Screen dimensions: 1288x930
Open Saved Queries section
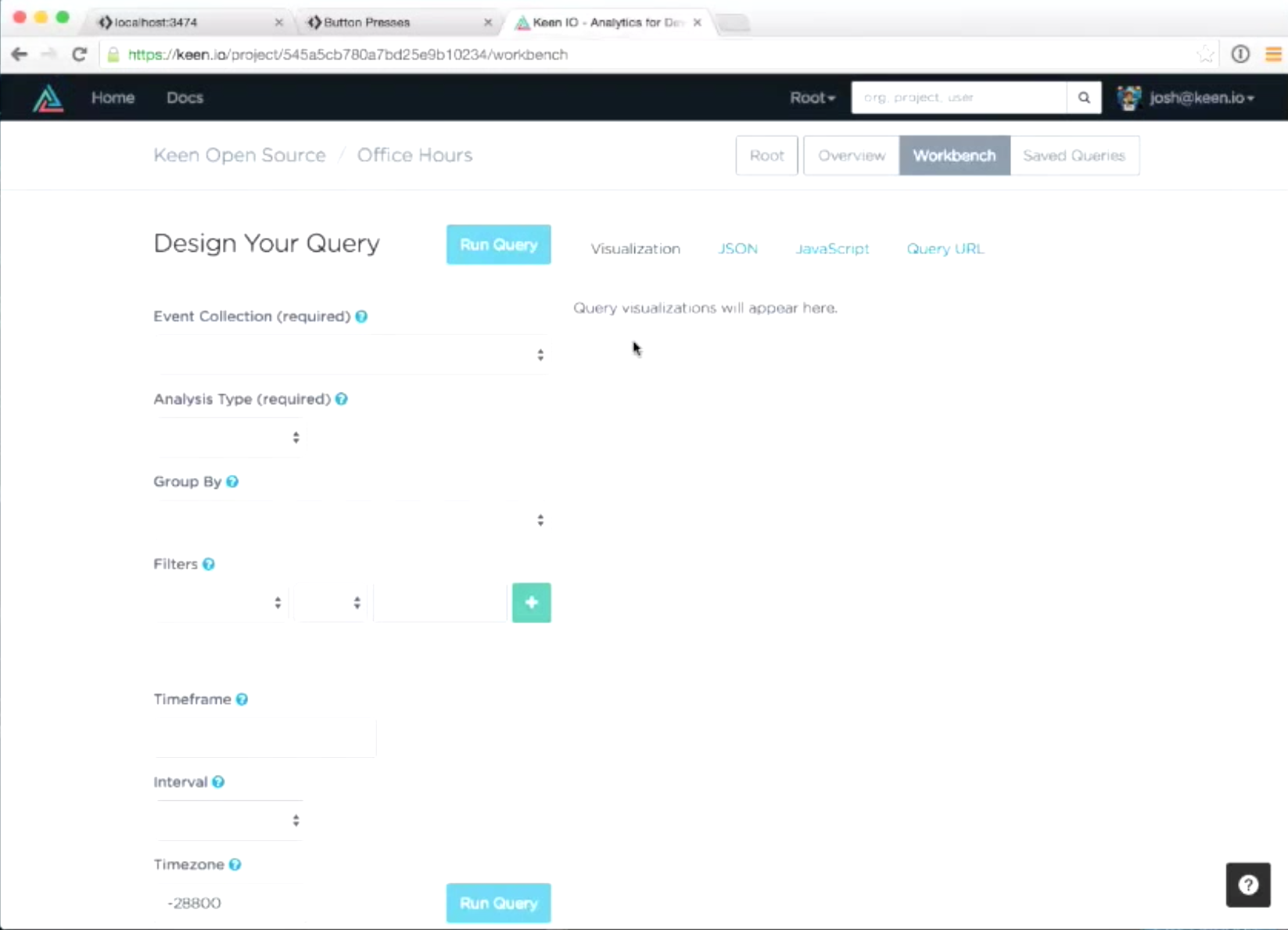(x=1074, y=156)
